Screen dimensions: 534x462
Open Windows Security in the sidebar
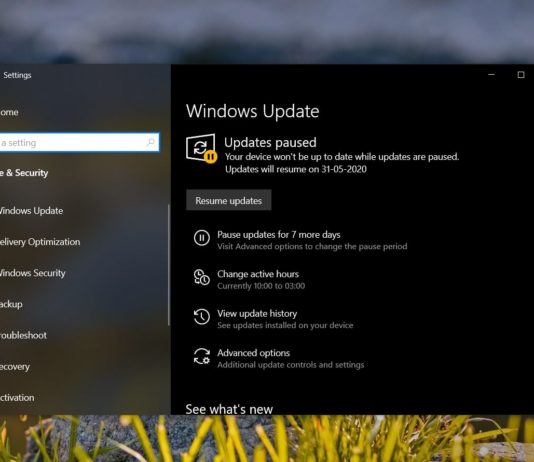33,273
